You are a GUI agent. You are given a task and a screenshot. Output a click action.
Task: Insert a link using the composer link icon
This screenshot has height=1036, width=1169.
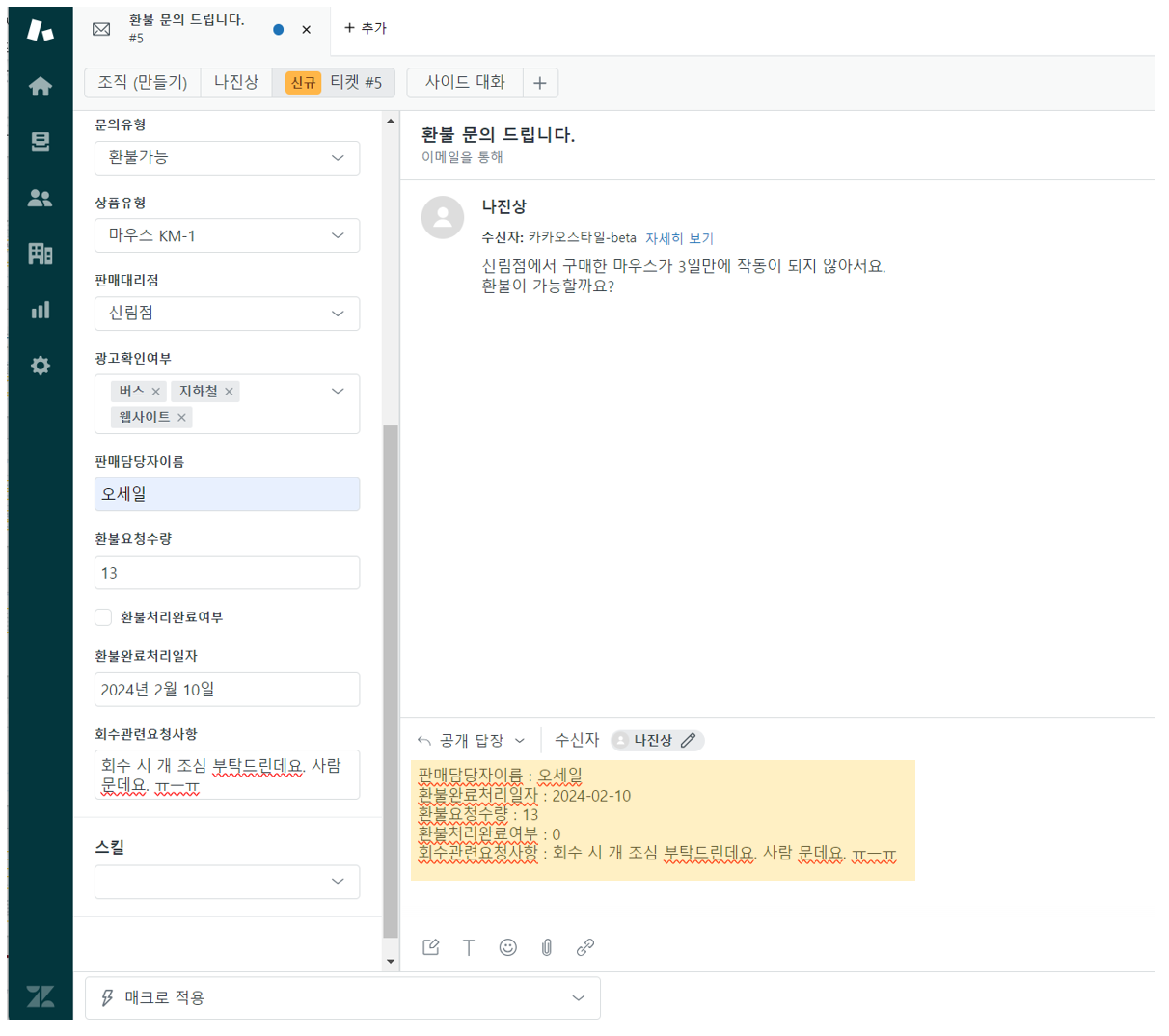click(584, 947)
